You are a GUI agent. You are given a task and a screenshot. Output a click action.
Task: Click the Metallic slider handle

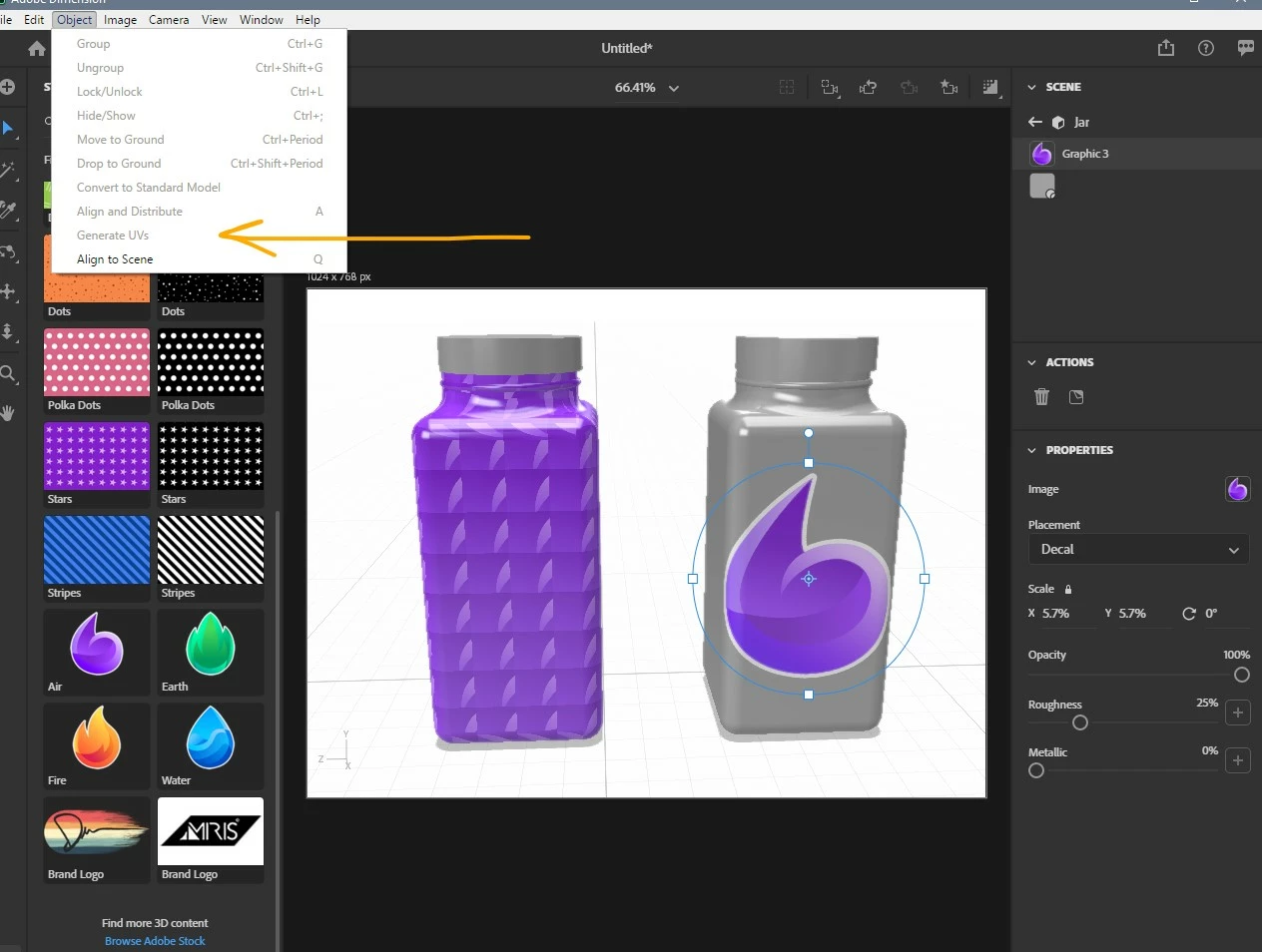coord(1035,770)
